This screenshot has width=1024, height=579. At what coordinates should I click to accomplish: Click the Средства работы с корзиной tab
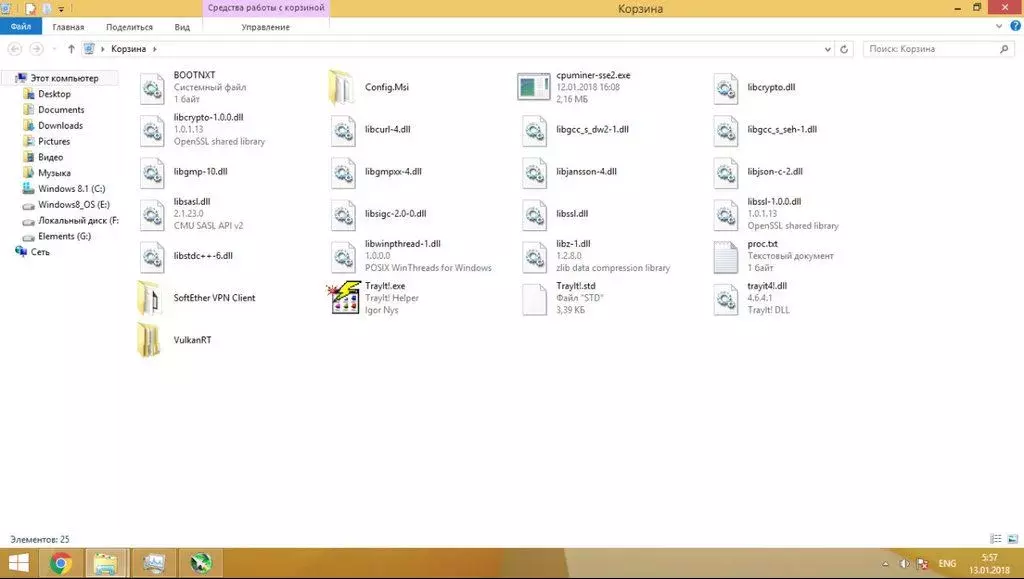(x=266, y=8)
